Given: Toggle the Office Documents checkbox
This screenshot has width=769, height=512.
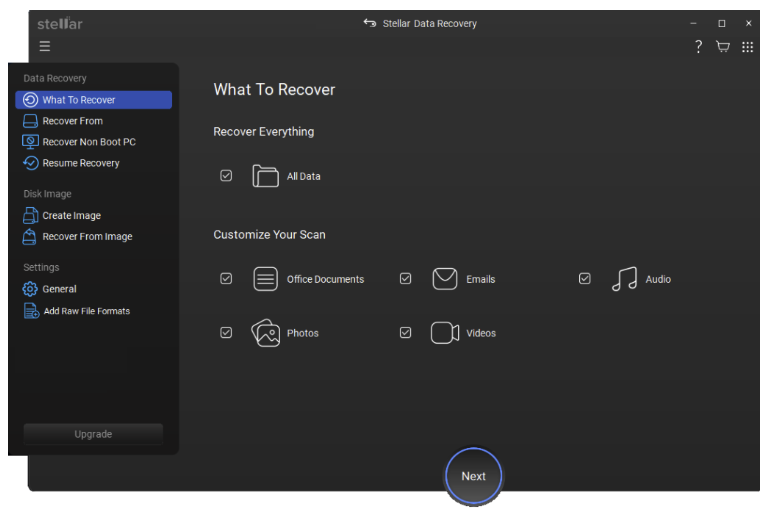Looking at the screenshot, I should point(226,279).
